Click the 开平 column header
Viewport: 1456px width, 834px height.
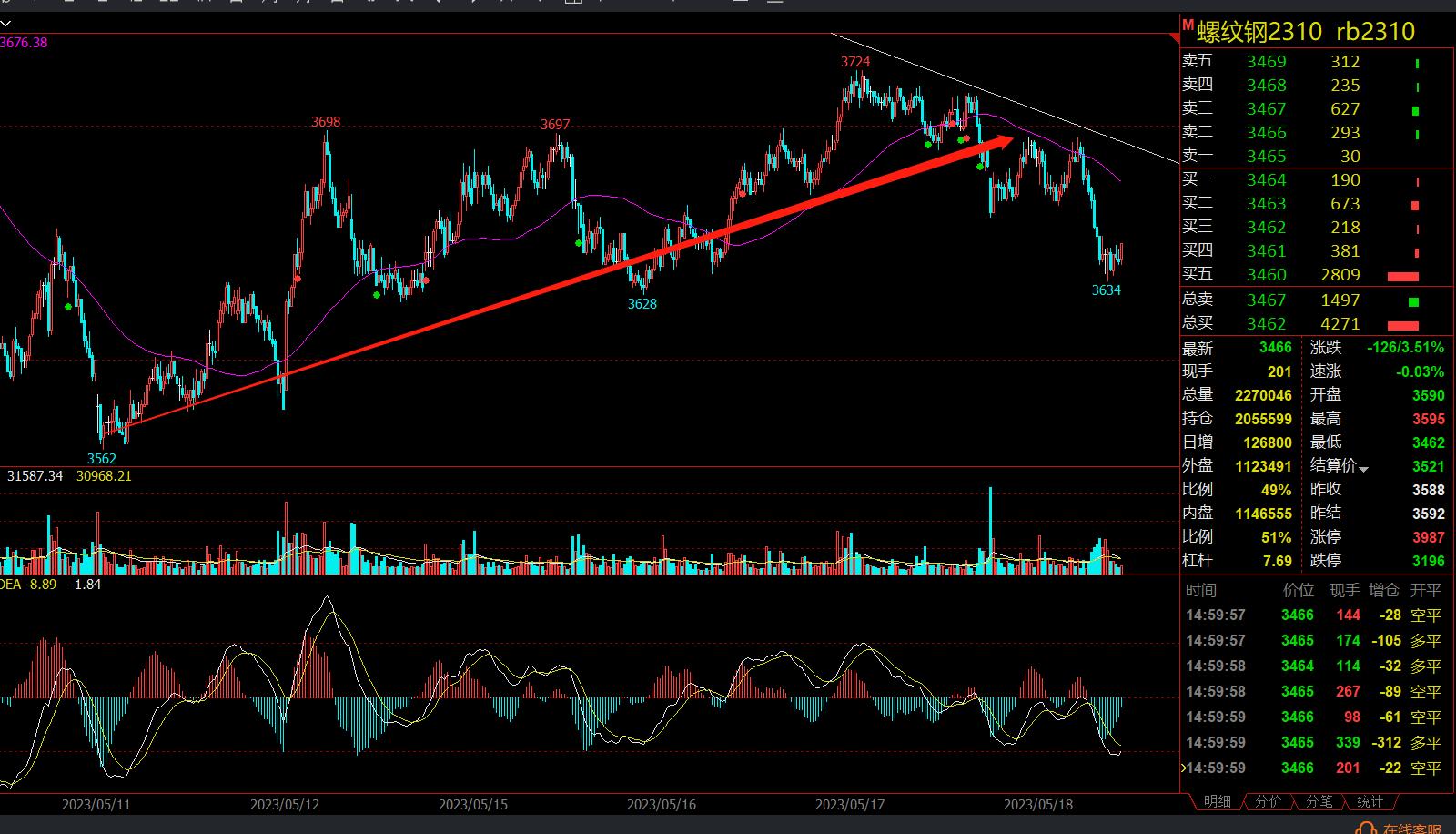(1426, 590)
